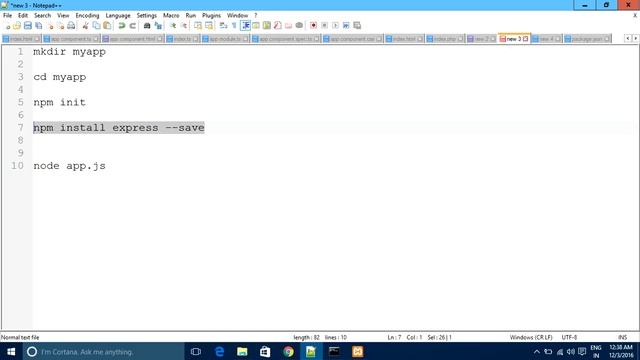The image size is (640, 360).
Task: Click the Open file toolbar icon
Action: point(17,26)
